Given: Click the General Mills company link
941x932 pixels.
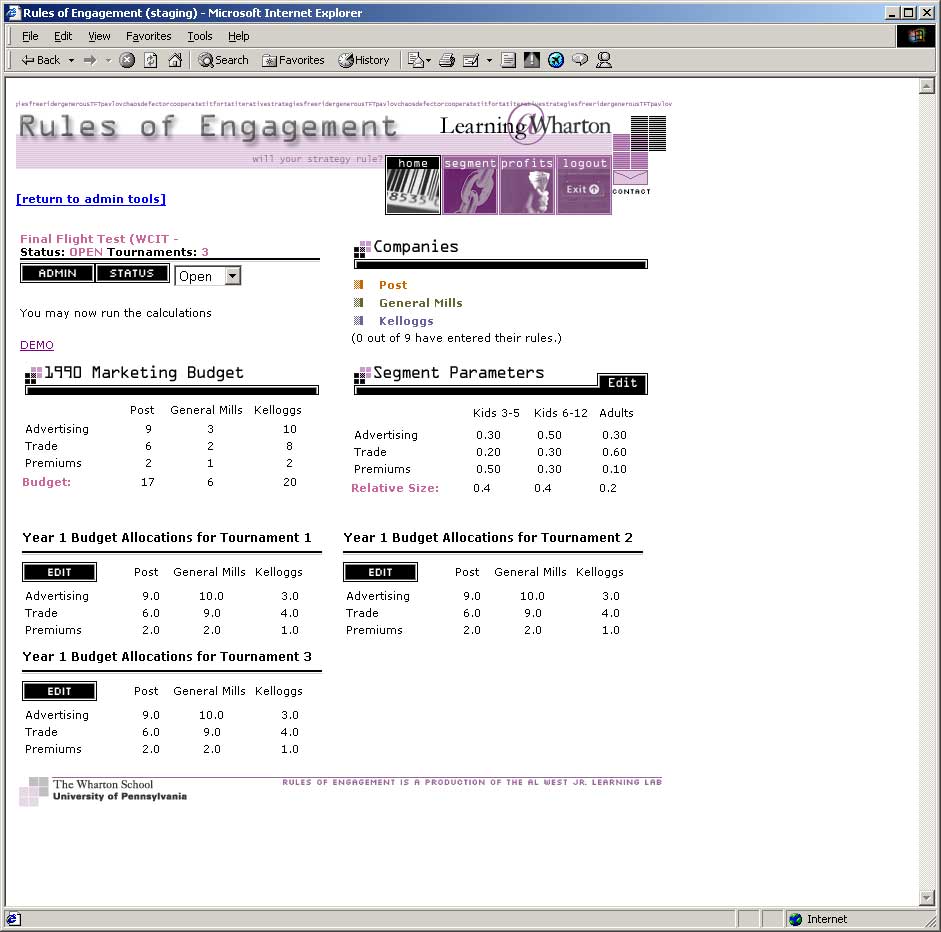Looking at the screenshot, I should click(x=421, y=303).
